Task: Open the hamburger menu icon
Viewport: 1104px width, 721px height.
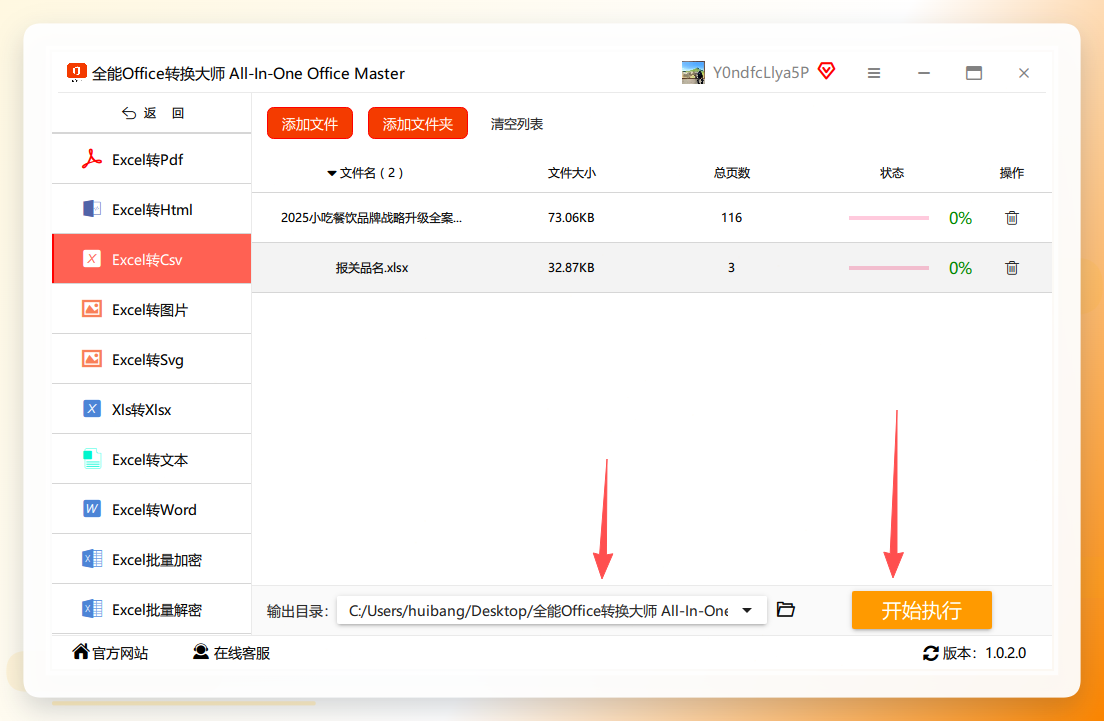Action: pyautogui.click(x=874, y=73)
